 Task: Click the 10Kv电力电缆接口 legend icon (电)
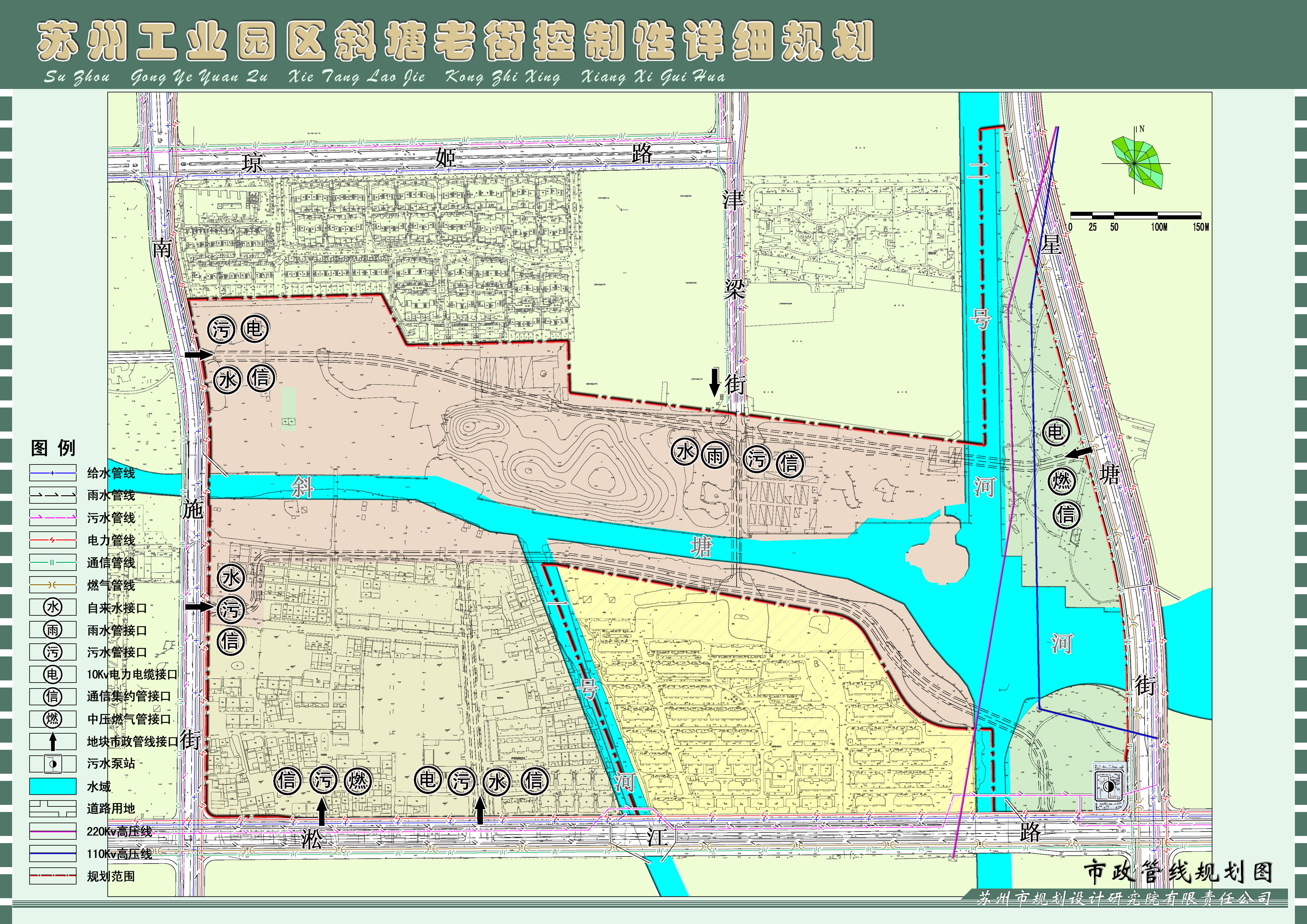(52, 674)
